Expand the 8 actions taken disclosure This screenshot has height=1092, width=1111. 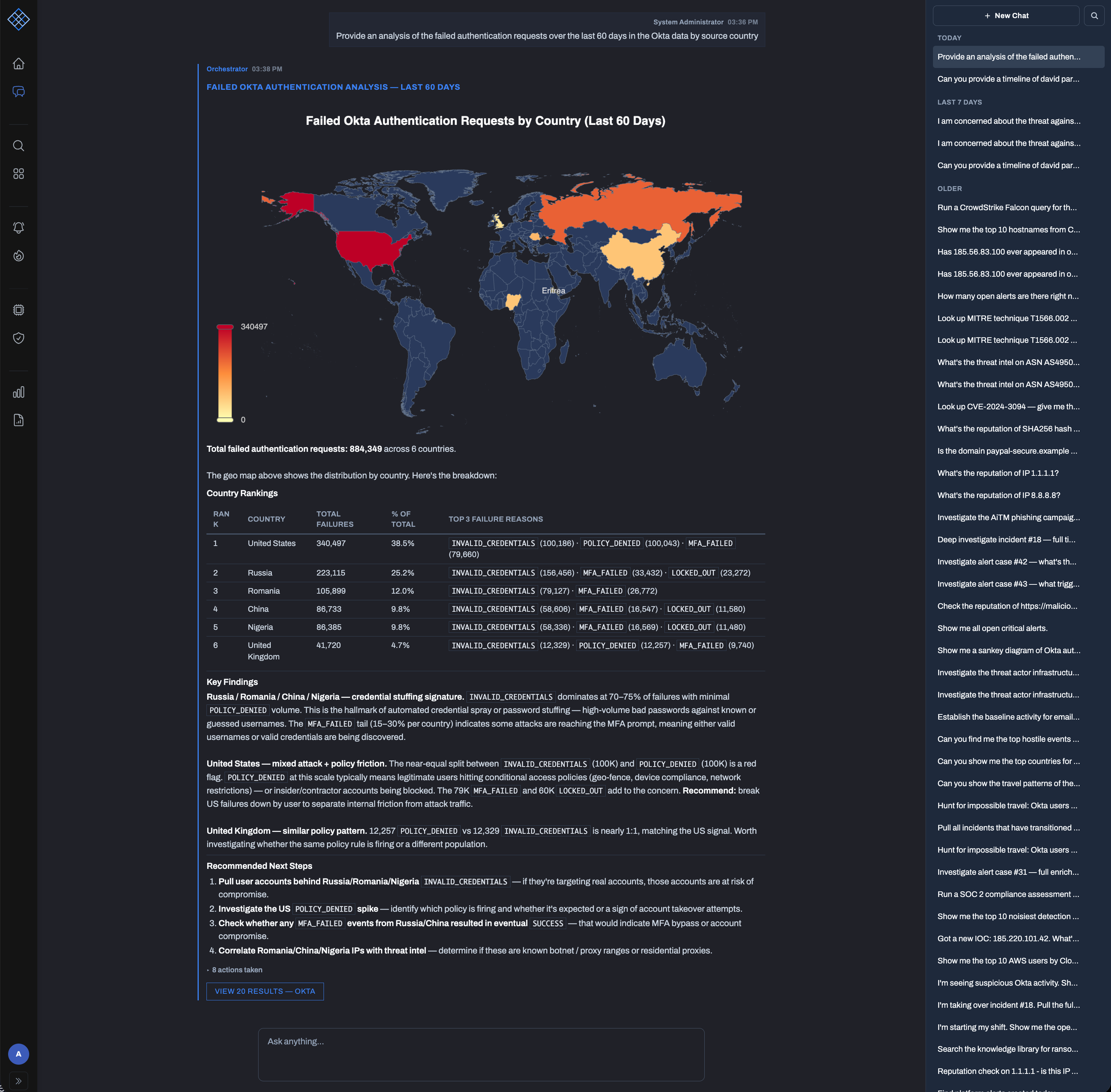pos(235,970)
